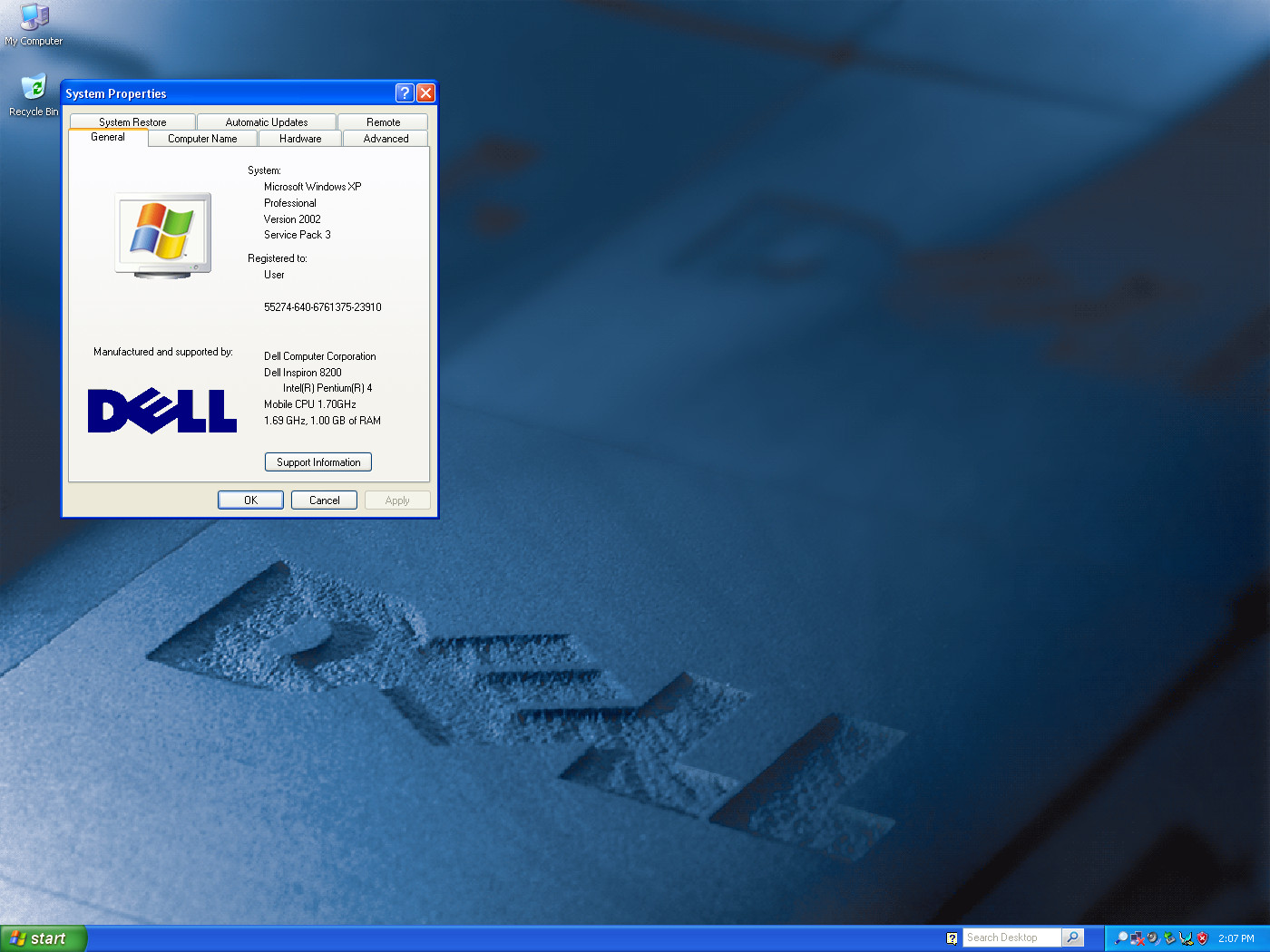1270x952 pixels.
Task: Click the magnifying glass tray icon
Action: (x=1121, y=938)
